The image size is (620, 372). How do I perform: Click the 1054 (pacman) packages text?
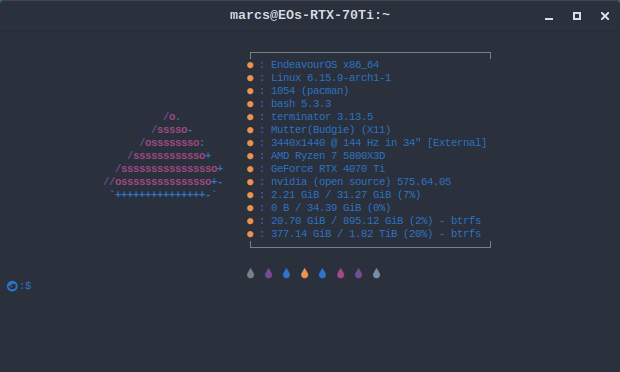[x=310, y=91]
